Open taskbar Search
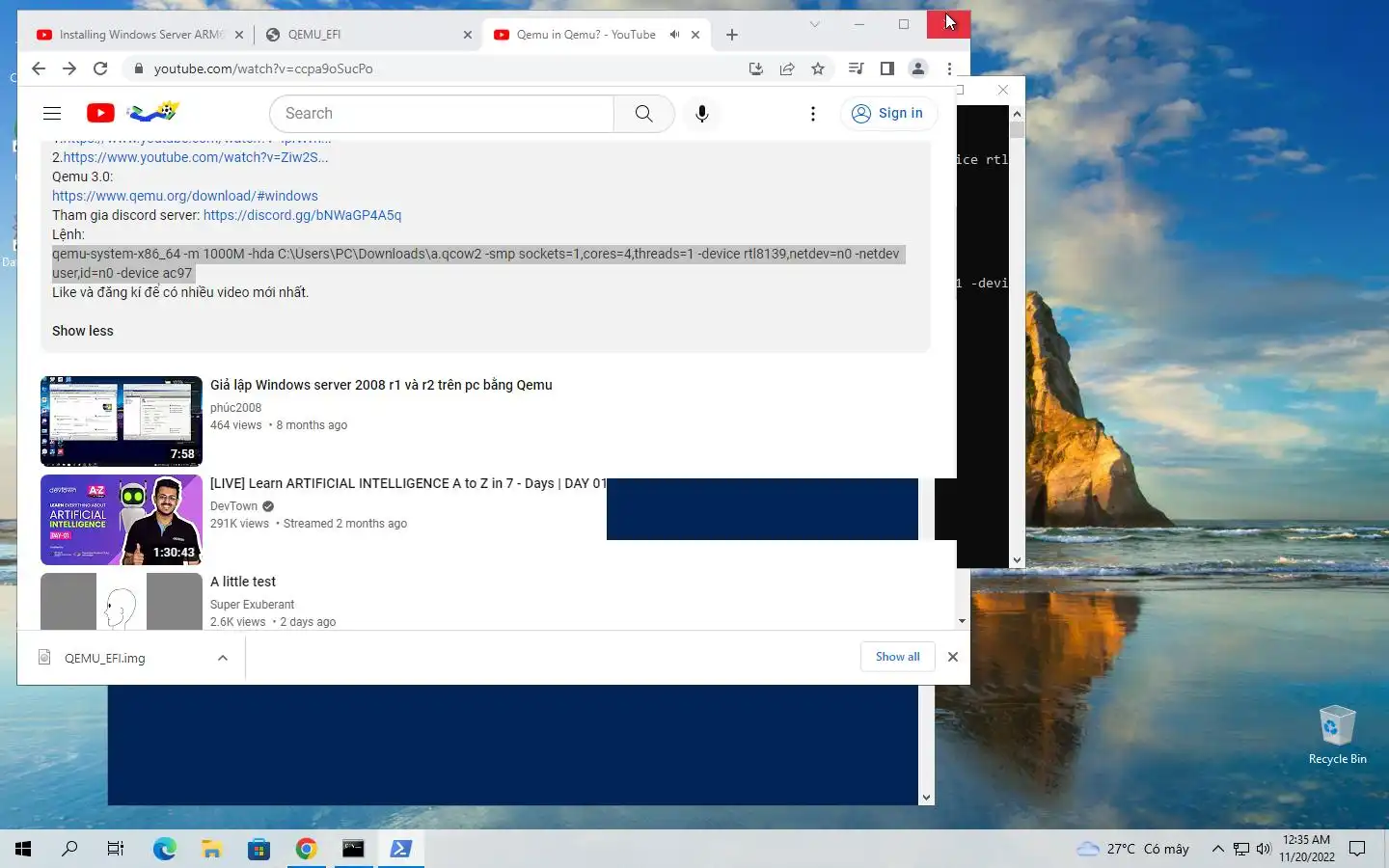 [69, 849]
